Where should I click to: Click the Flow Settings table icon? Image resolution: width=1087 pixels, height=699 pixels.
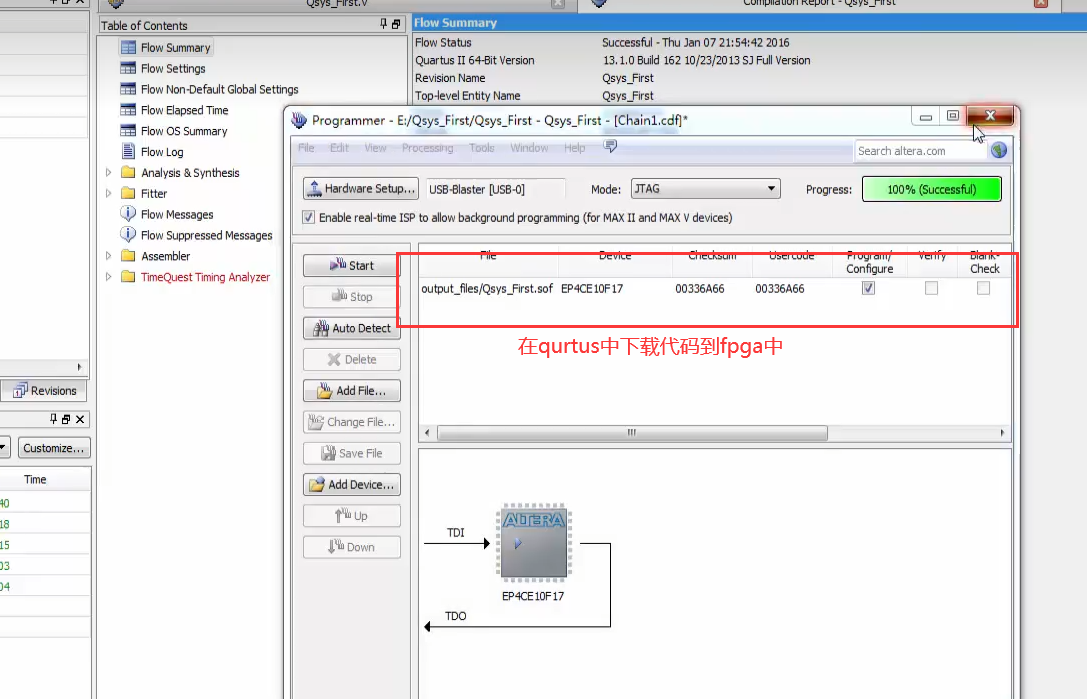coord(128,69)
